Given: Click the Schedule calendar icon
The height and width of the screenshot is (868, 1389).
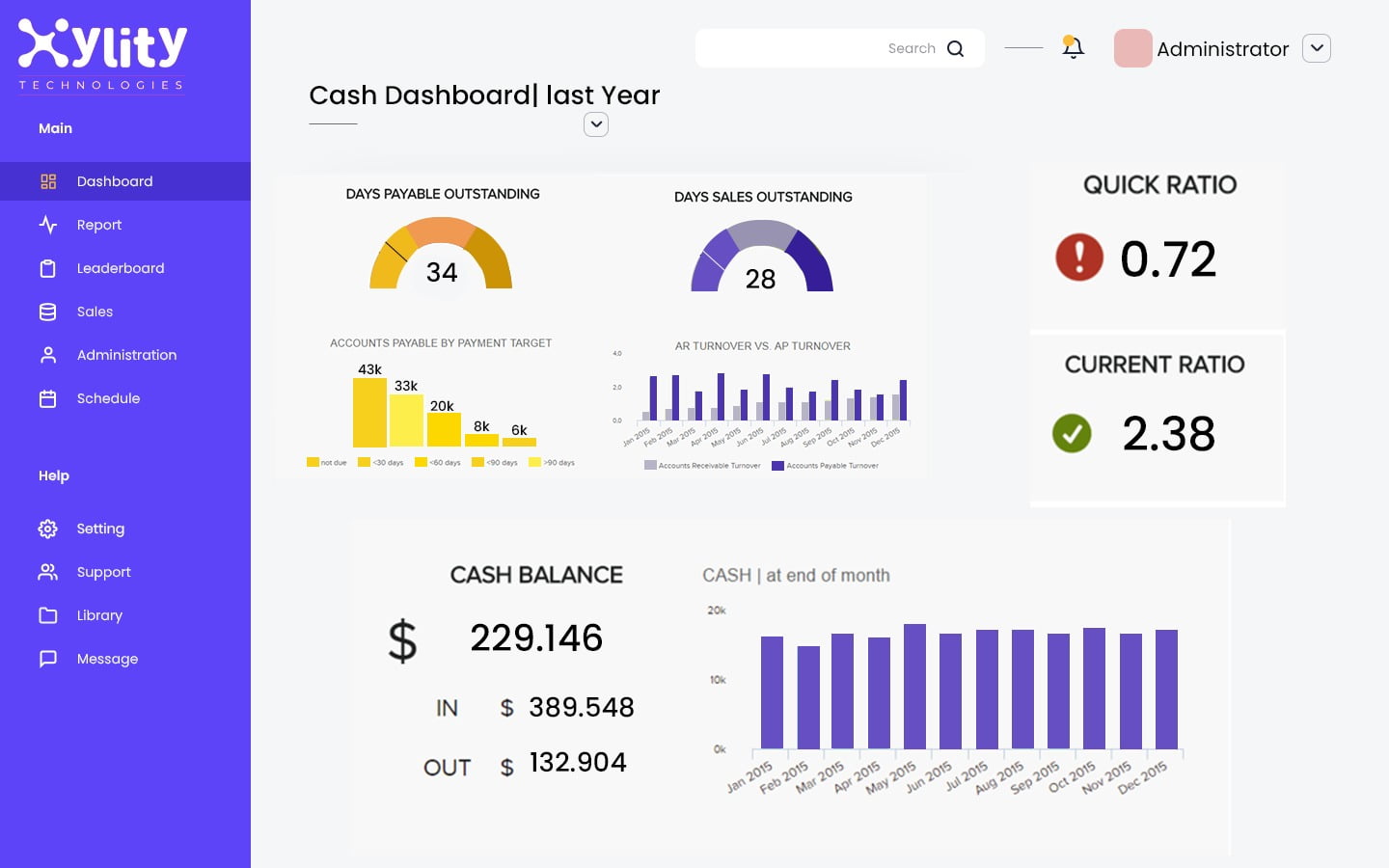Looking at the screenshot, I should point(48,398).
